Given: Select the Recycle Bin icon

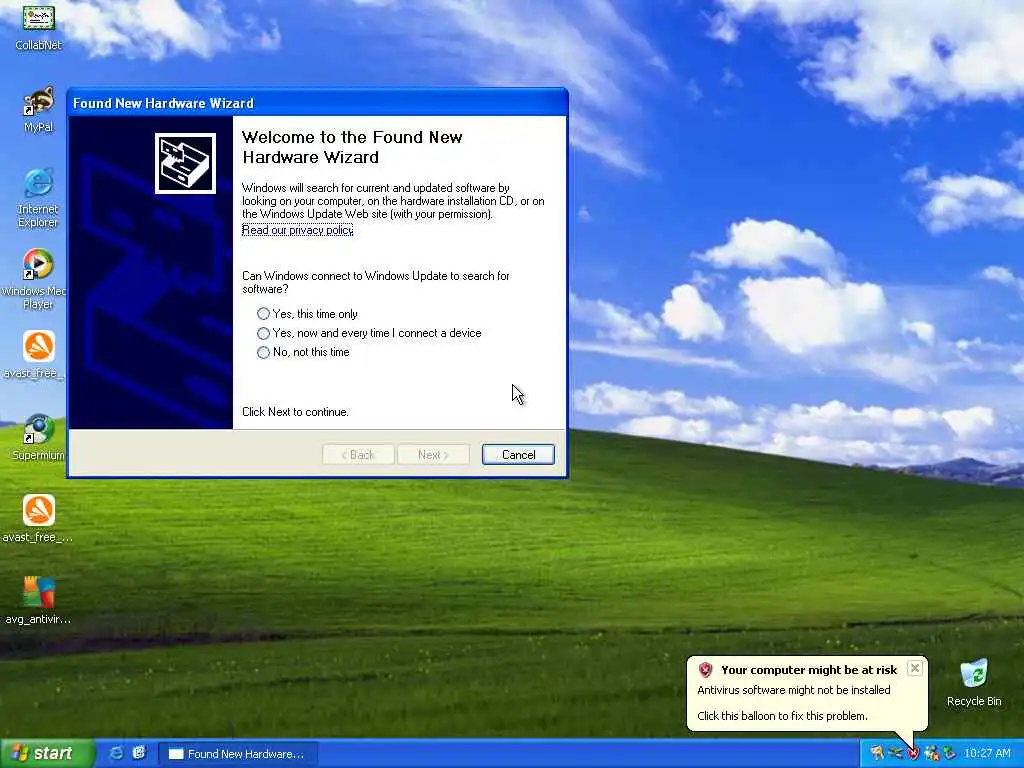Looking at the screenshot, I should [x=974, y=682].
